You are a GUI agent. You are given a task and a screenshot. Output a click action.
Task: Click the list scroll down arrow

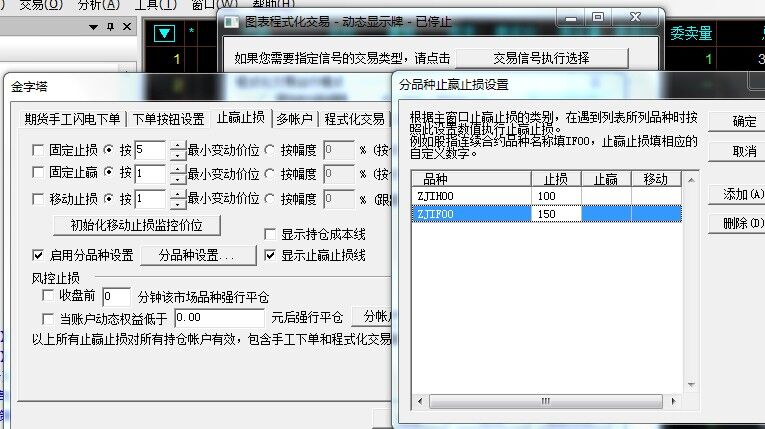[691, 385]
